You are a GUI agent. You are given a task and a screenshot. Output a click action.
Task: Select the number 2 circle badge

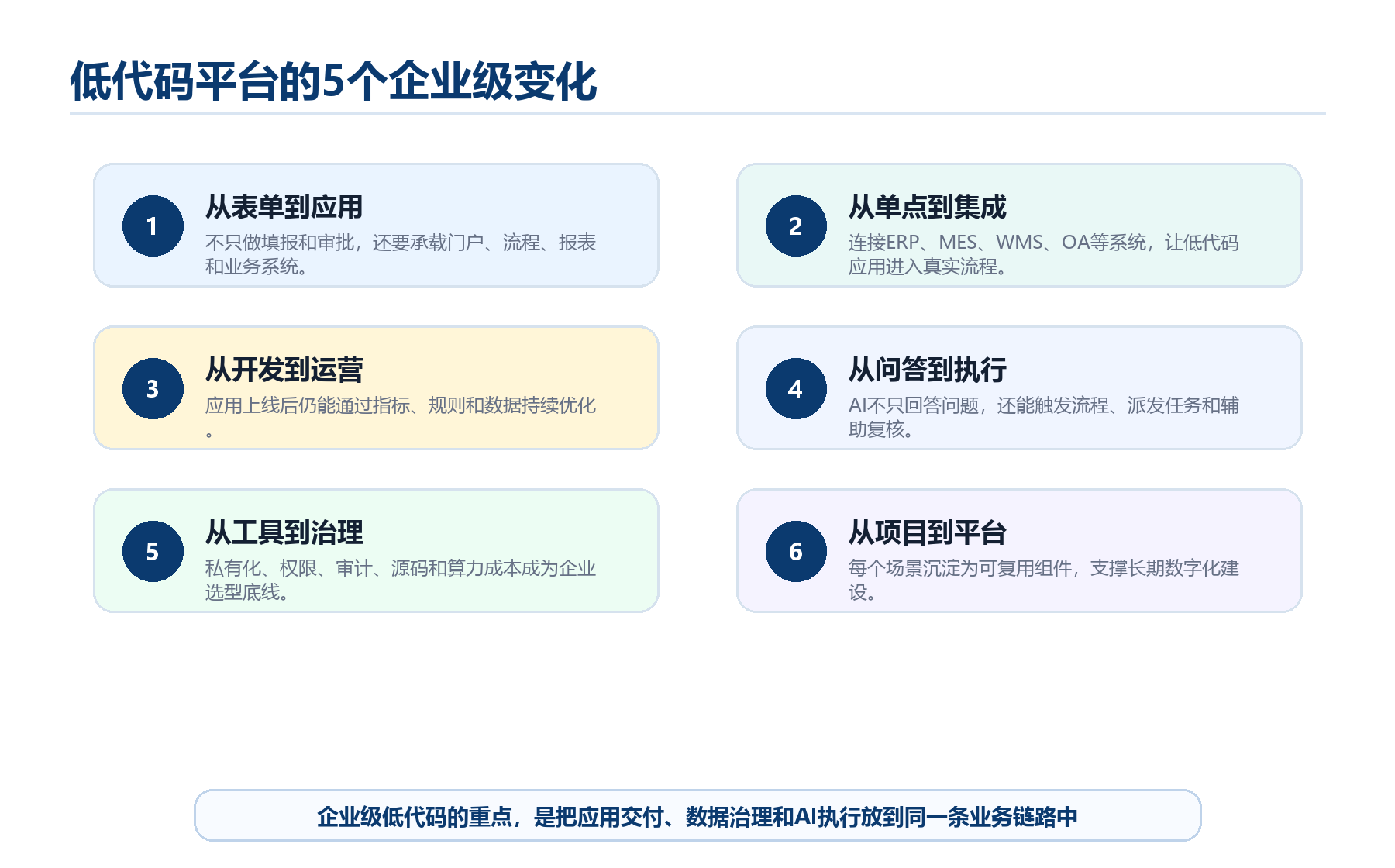click(x=796, y=226)
